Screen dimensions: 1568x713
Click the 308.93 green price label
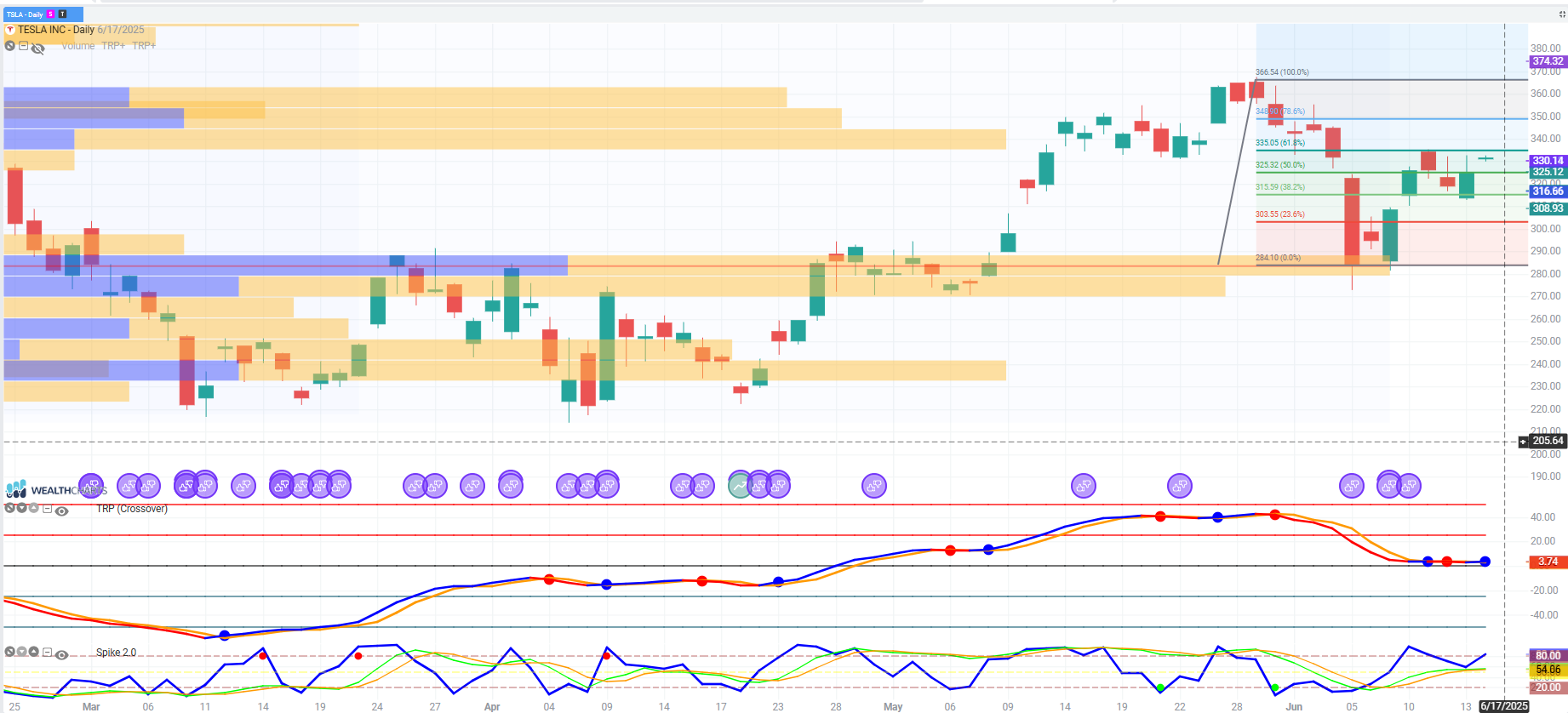tap(1547, 208)
